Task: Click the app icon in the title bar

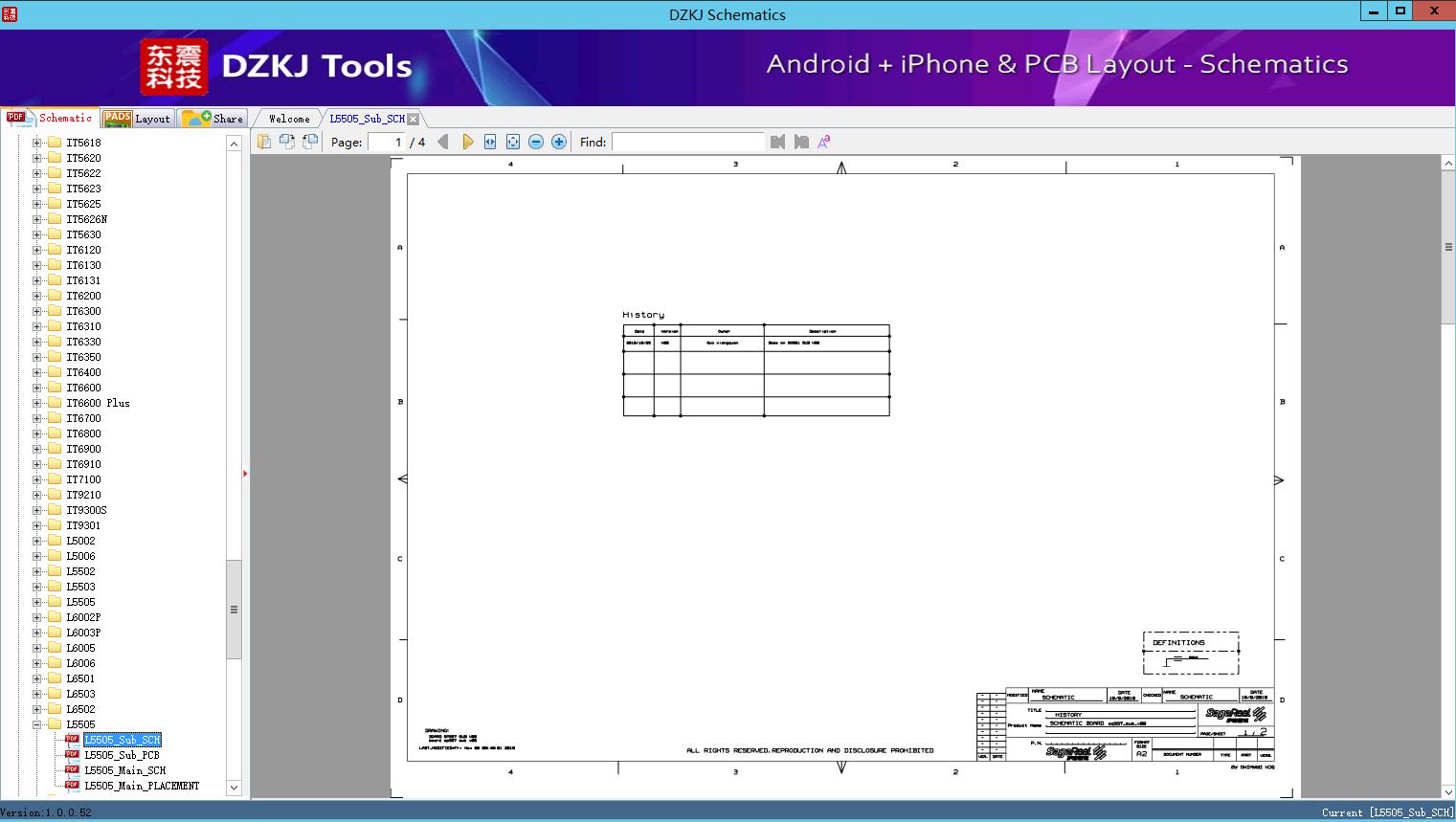Action: 10,13
